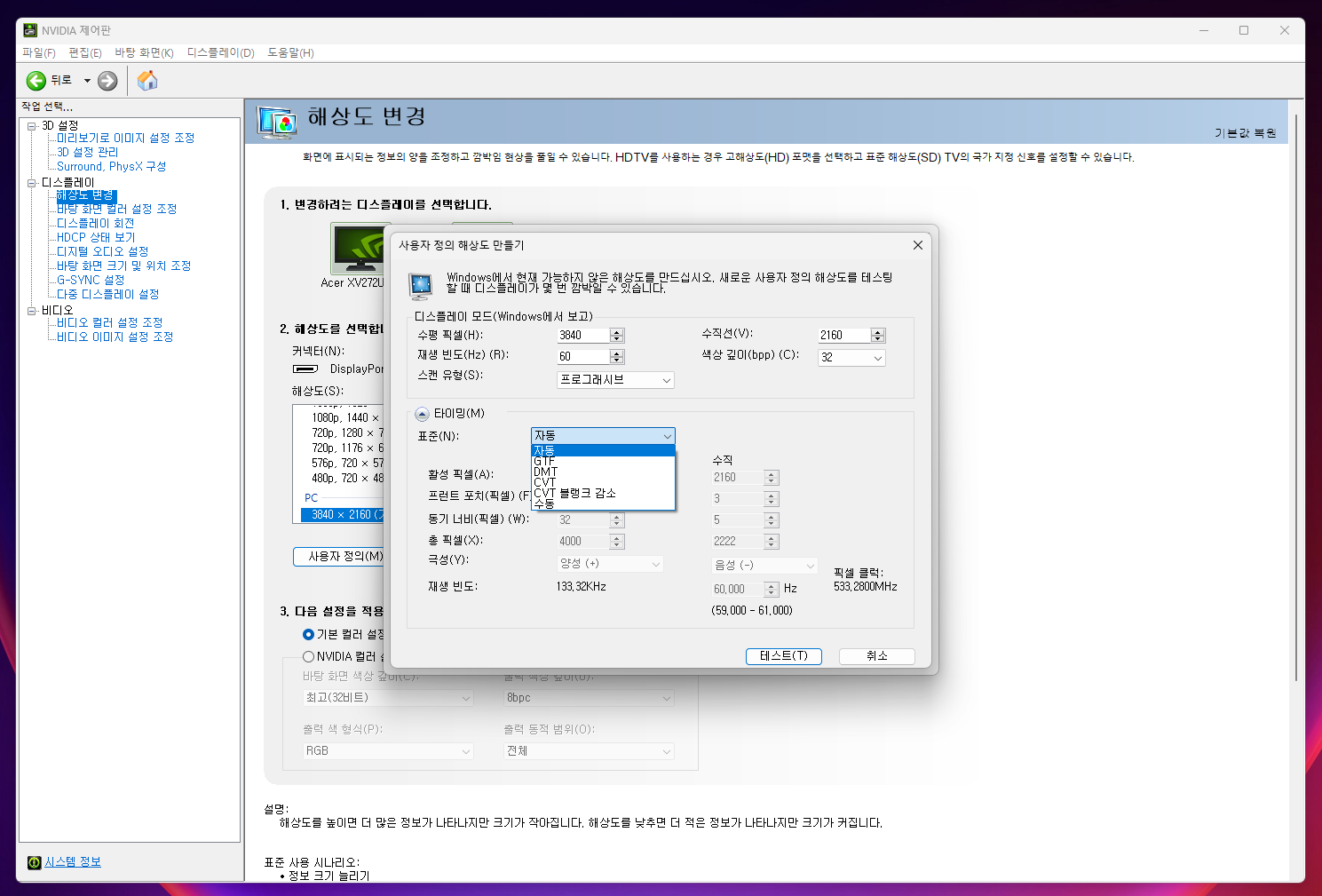This screenshot has height=896, width=1322.
Task: Click 기본값 복원 link
Action: 1245,133
